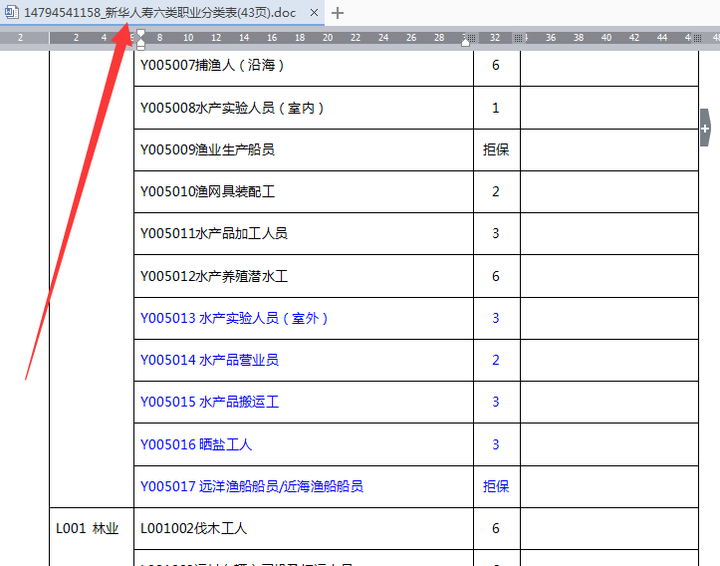This screenshot has width=720, height=566.
Task: Select the right indent marker on ruler
Action: click(x=466, y=42)
